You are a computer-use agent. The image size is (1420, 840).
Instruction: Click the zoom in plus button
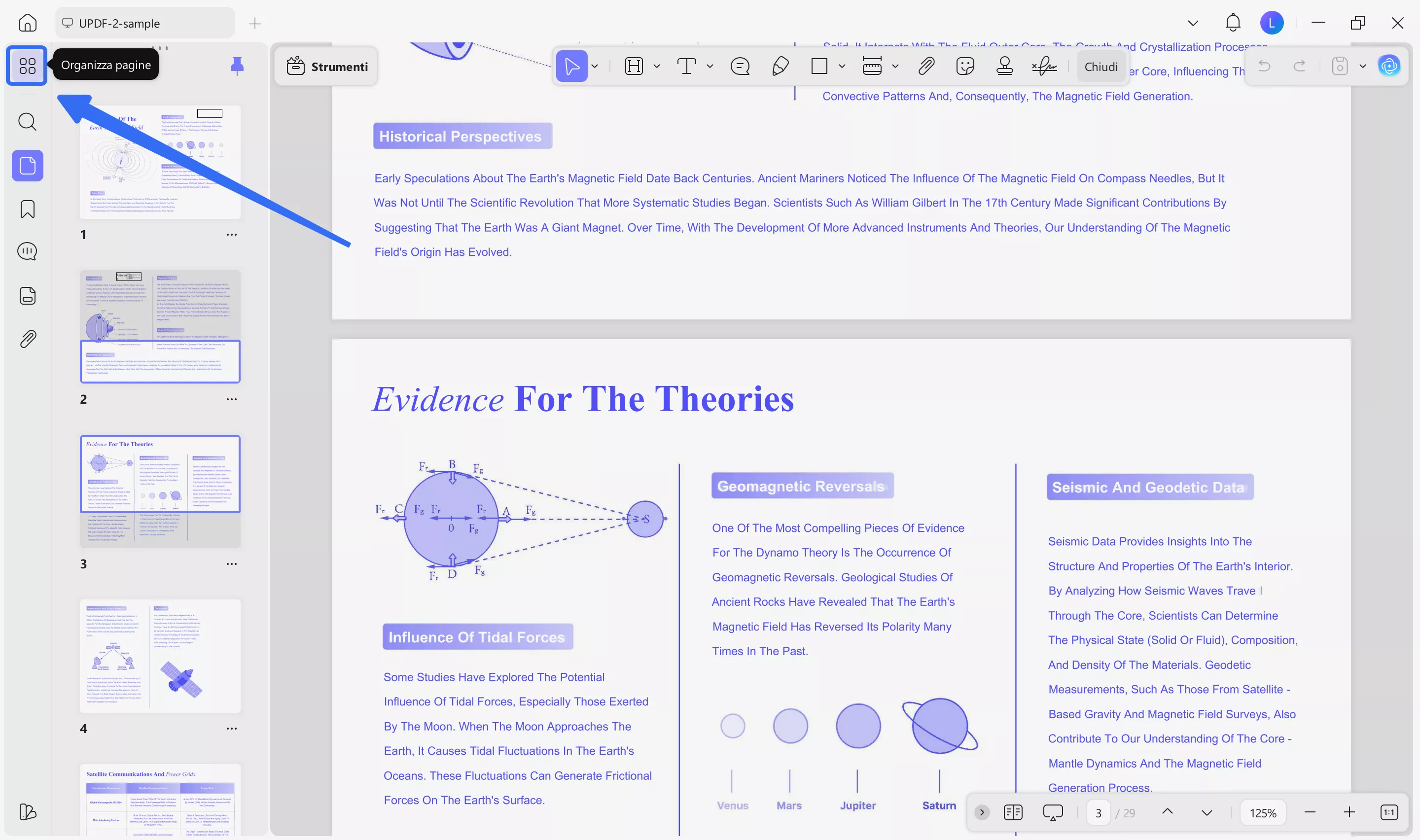pyautogui.click(x=1349, y=813)
